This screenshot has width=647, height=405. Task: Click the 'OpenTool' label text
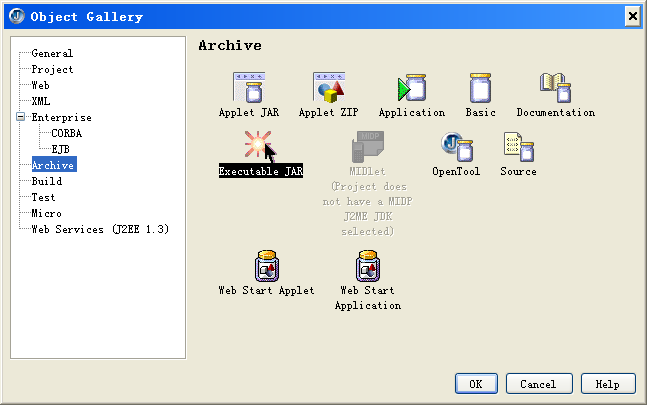point(456,171)
